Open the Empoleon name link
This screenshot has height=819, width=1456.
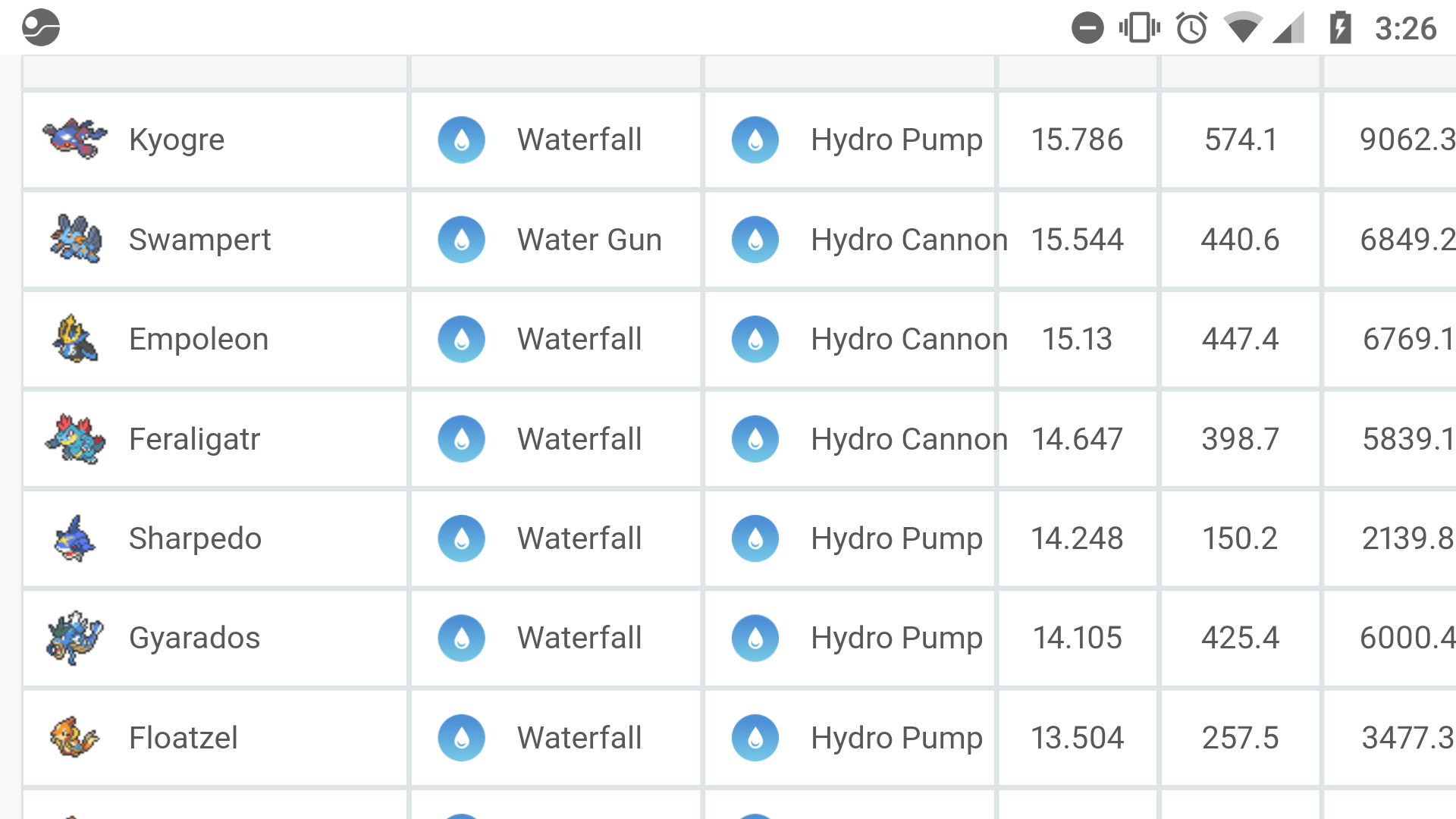199,339
